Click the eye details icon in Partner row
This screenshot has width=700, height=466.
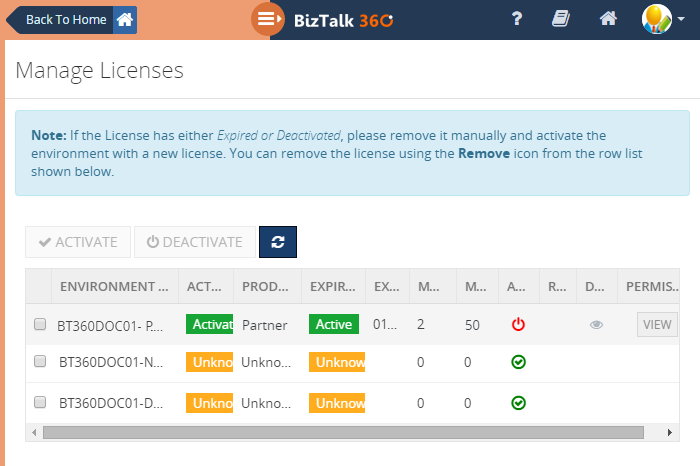596,325
